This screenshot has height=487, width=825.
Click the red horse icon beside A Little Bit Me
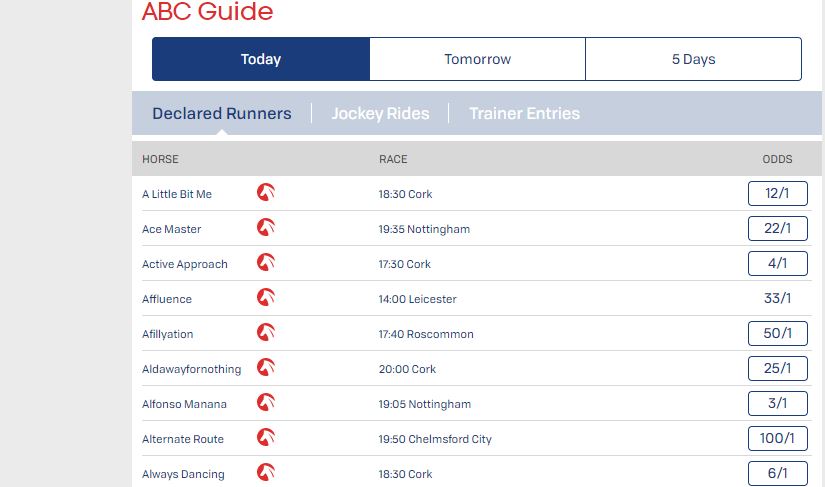pos(266,193)
